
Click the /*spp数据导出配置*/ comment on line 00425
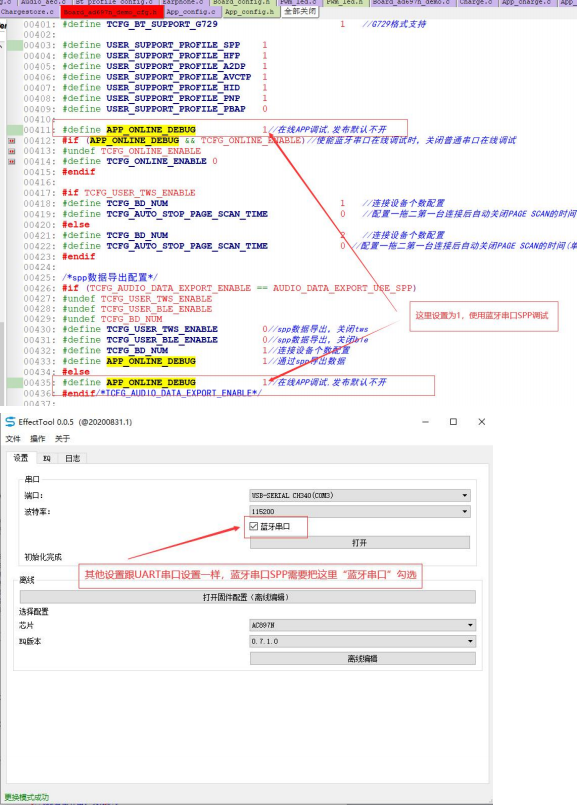(x=110, y=277)
